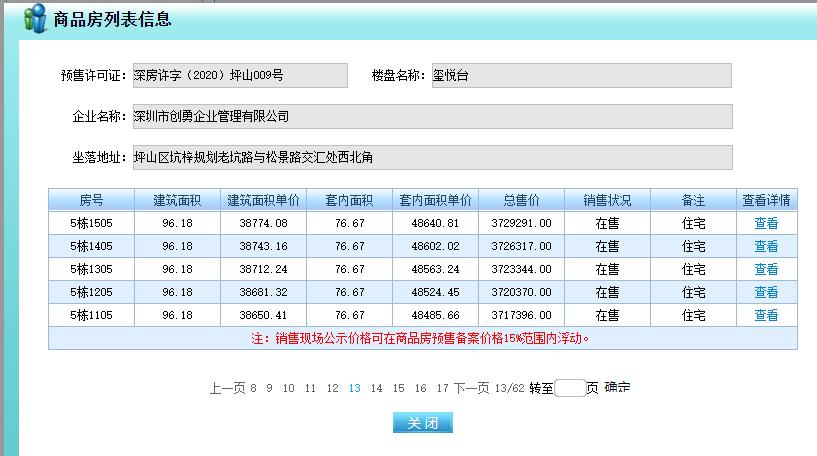Jump to page 8
Image resolution: width=817 pixels, height=456 pixels.
click(253, 388)
